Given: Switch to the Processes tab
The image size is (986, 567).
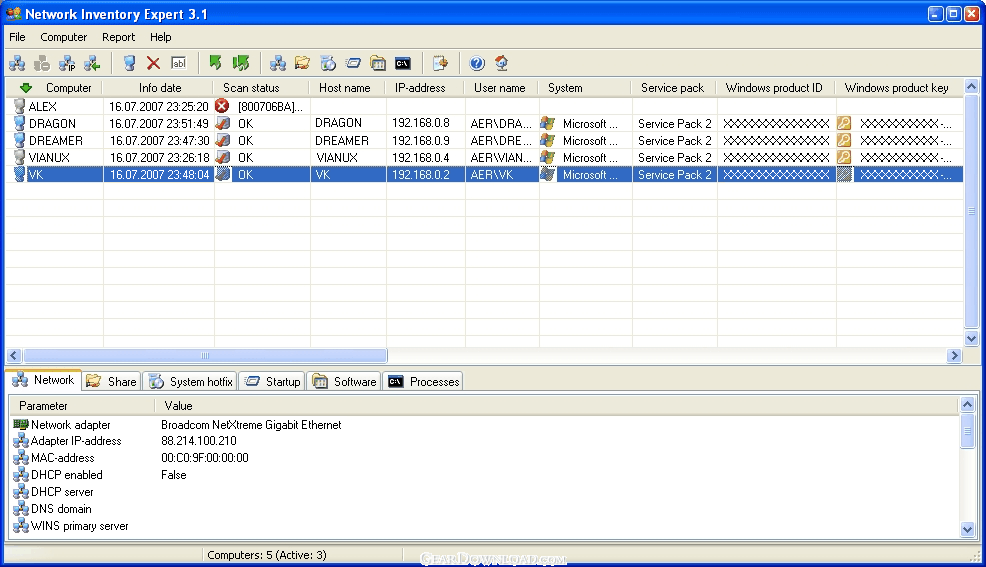Looking at the screenshot, I should point(423,382).
